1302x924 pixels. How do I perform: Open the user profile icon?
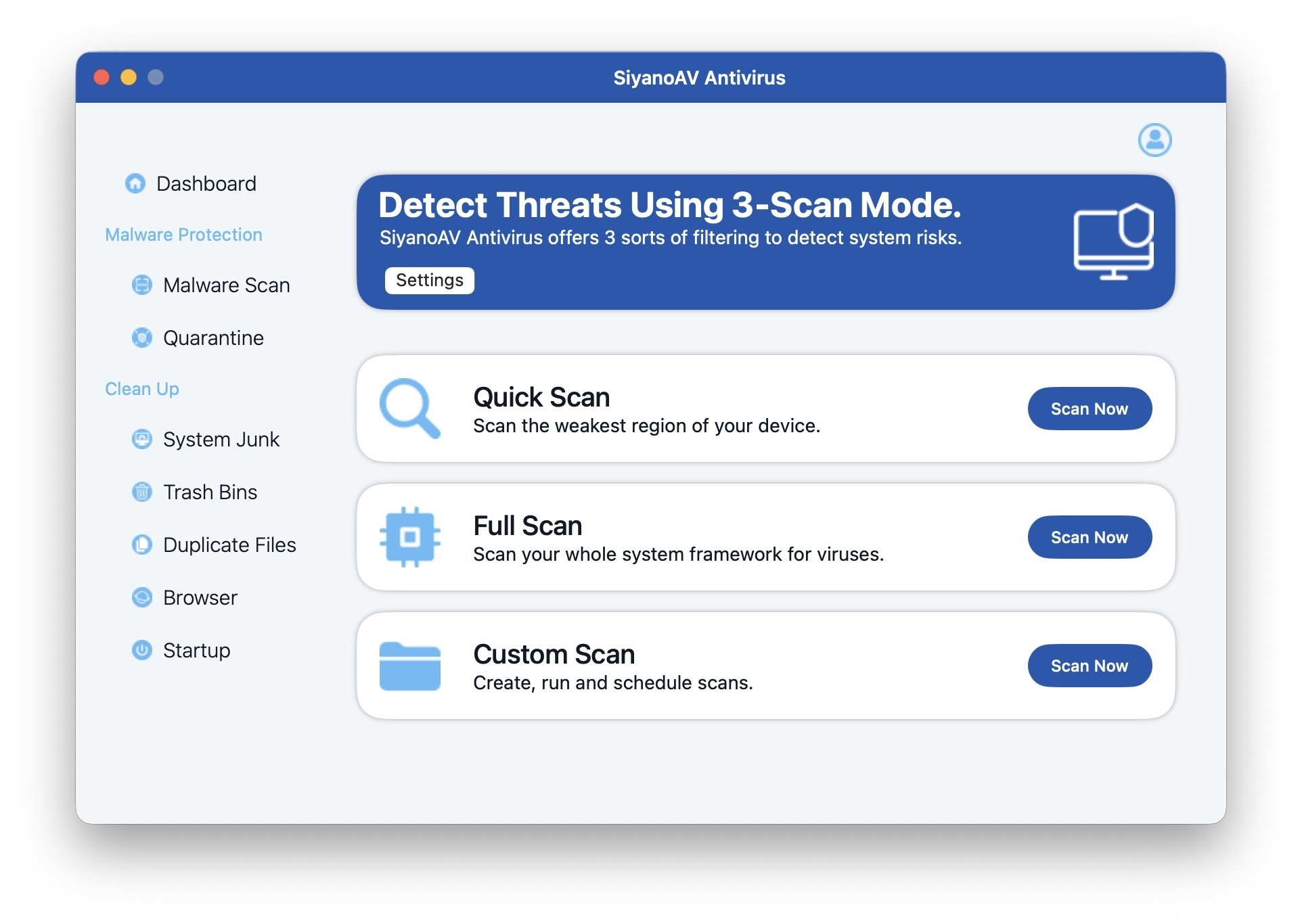(1154, 140)
